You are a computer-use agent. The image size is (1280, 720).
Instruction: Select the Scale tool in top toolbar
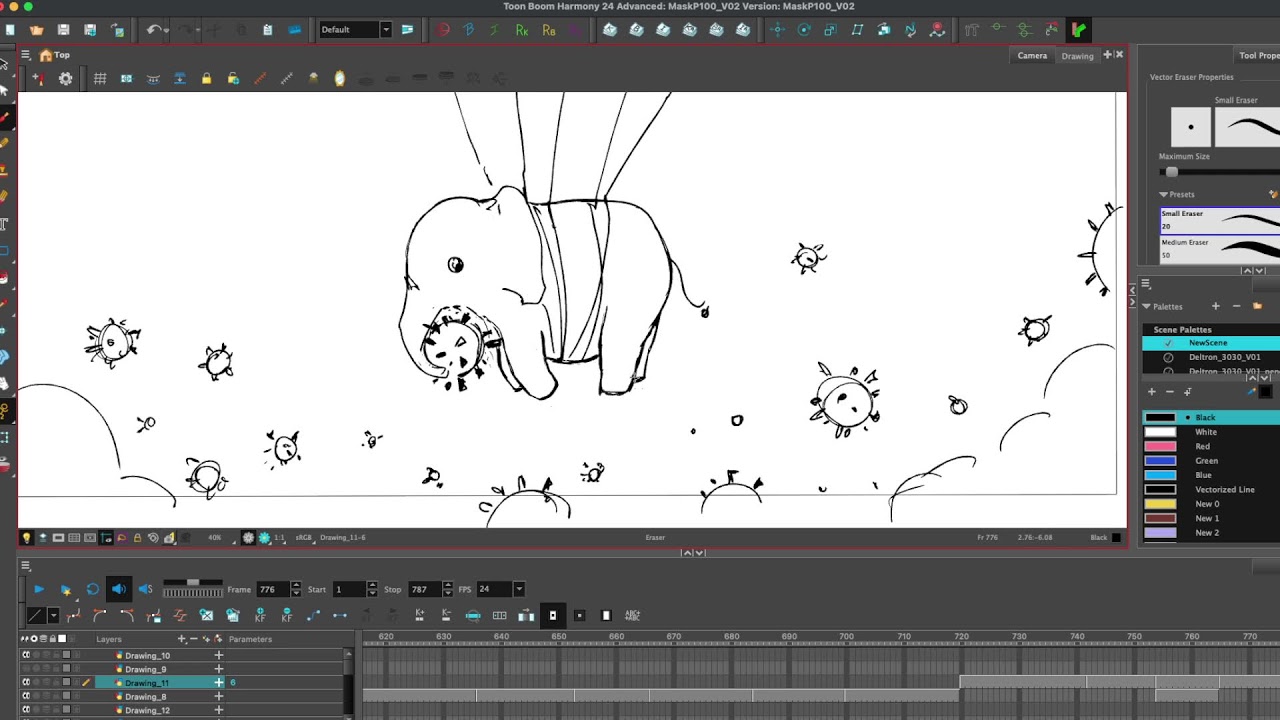point(830,30)
